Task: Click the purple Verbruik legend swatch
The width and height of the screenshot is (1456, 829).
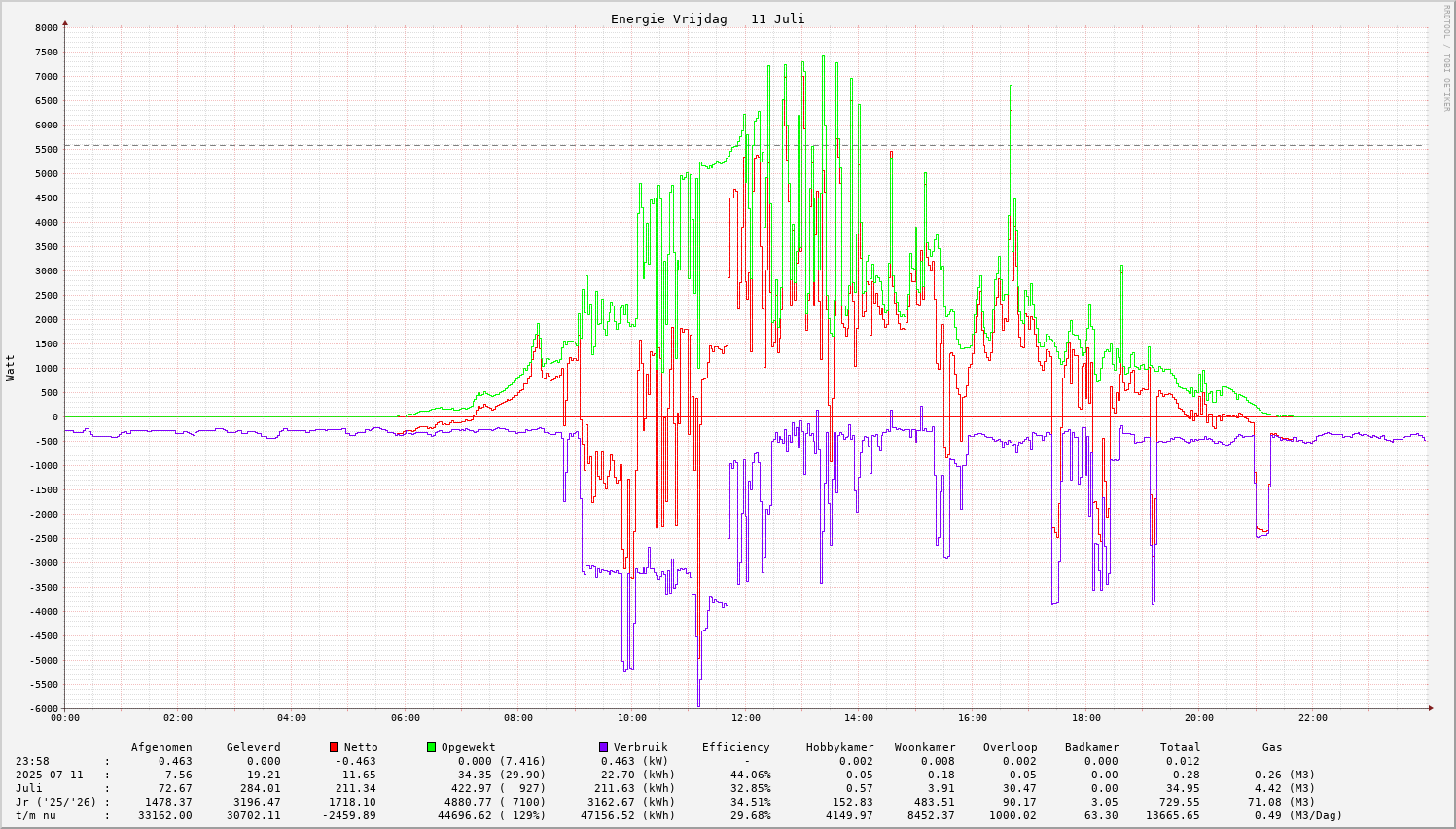Action: 604,747
